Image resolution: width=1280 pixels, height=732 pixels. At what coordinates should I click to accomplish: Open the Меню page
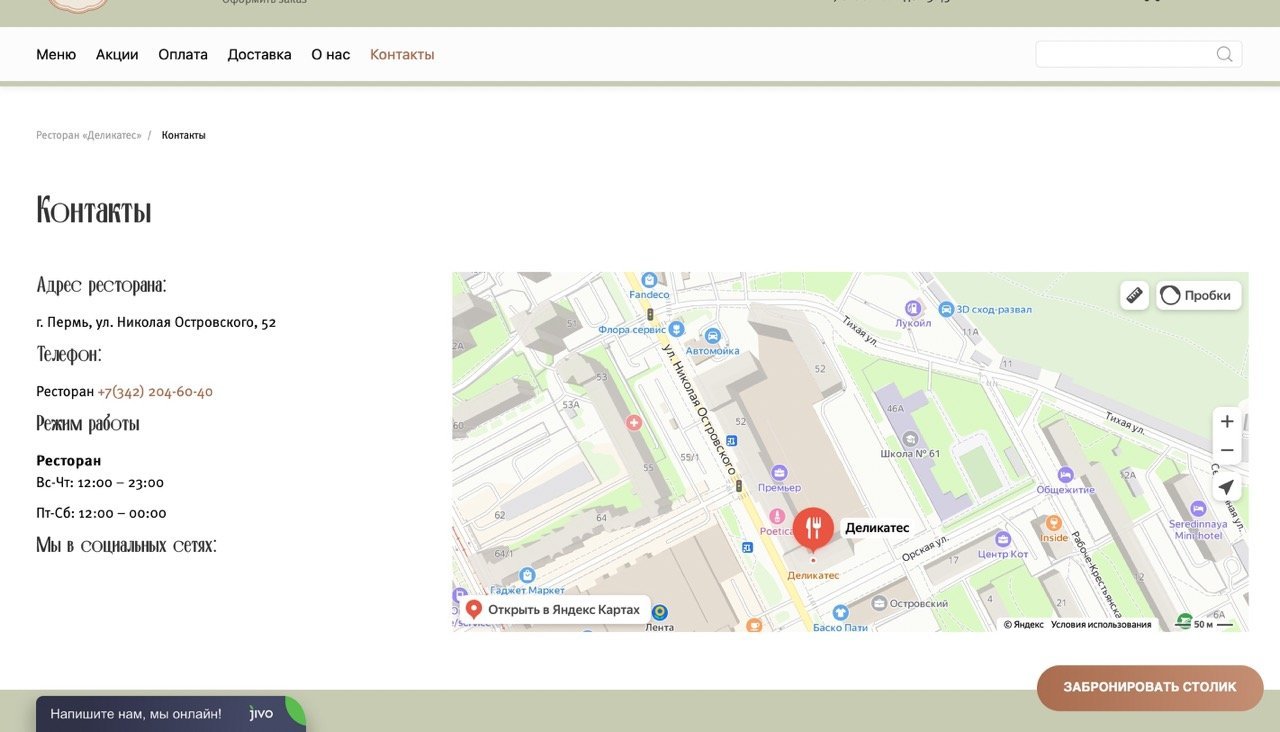click(56, 54)
